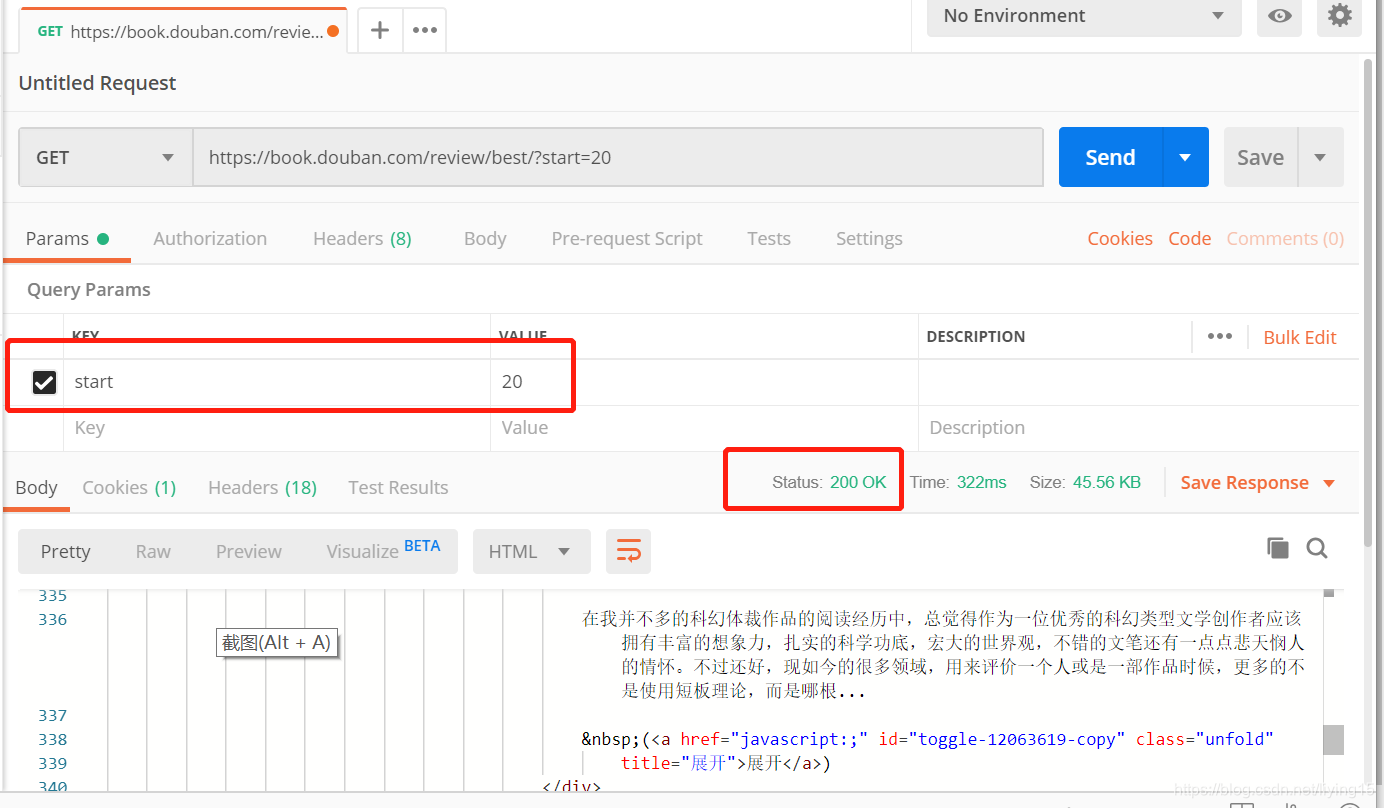This screenshot has height=808, width=1384.
Task: Click the empty Value placeholder field
Action: [x=704, y=428]
